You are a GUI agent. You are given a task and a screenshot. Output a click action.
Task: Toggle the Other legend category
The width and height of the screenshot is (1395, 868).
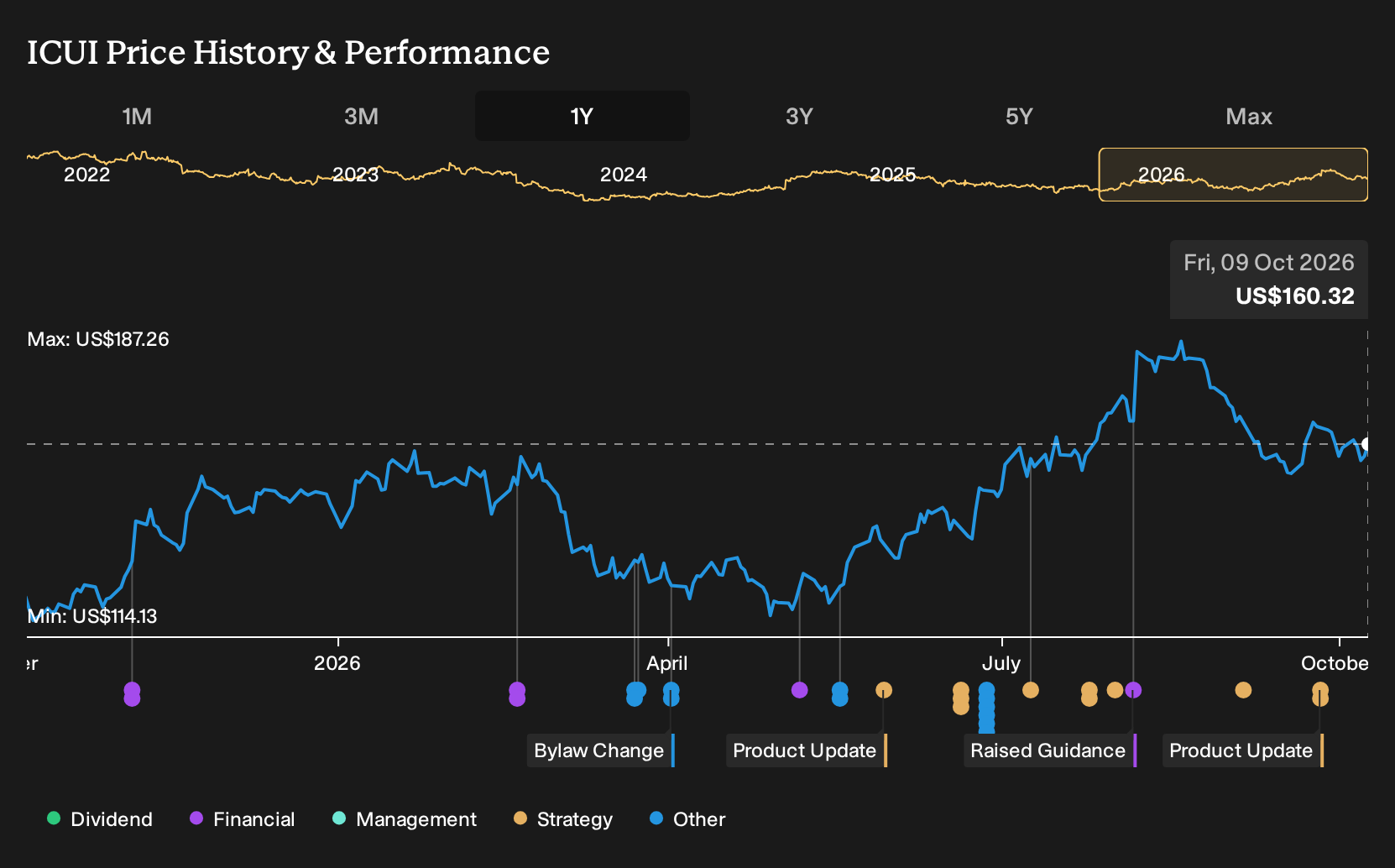pyautogui.click(x=687, y=819)
